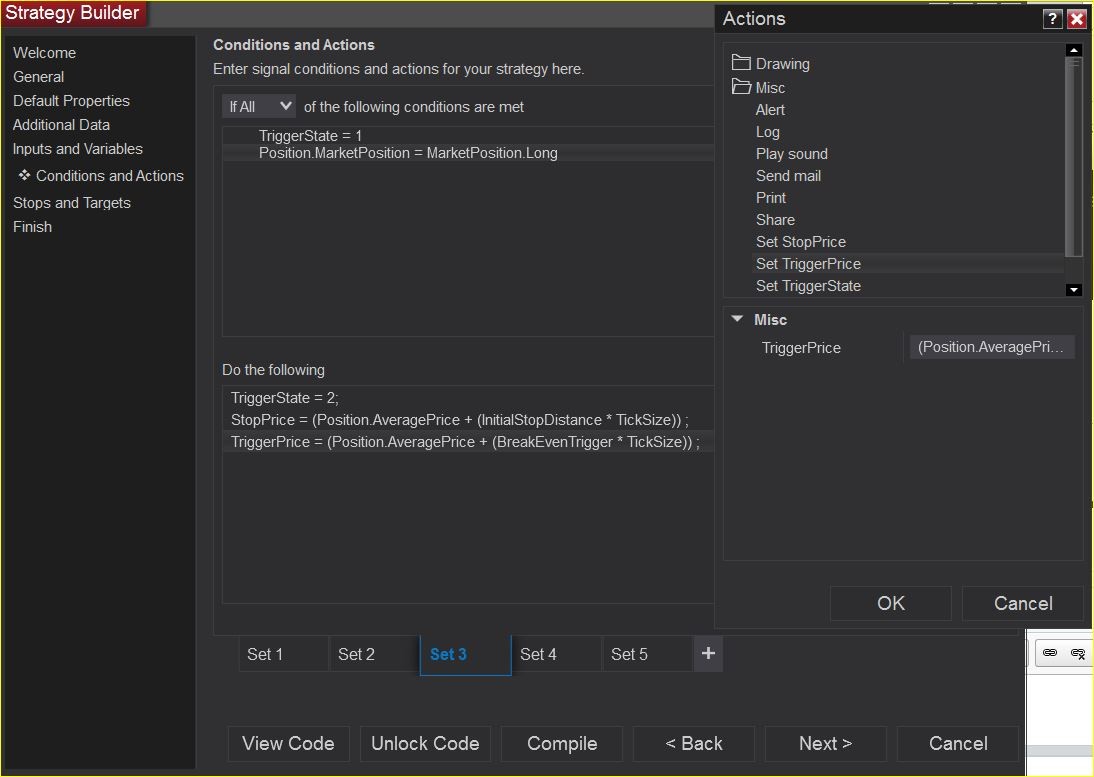Click the link chain icon
The height and width of the screenshot is (777, 1094).
coord(1050,653)
